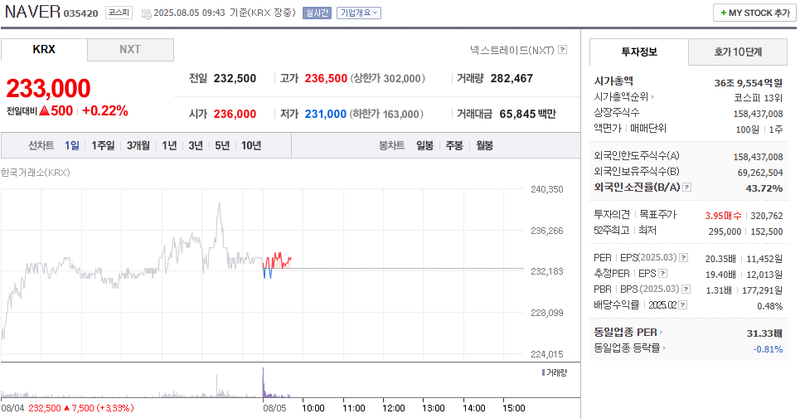800x419 pixels.
Task: Switch to the NXT tab
Action: coord(130,50)
